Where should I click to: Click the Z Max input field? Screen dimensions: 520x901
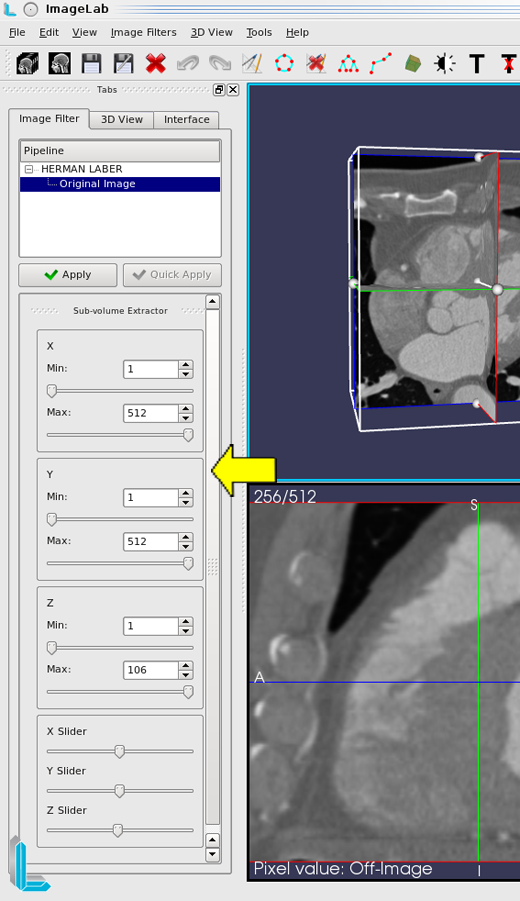pyautogui.click(x=151, y=670)
